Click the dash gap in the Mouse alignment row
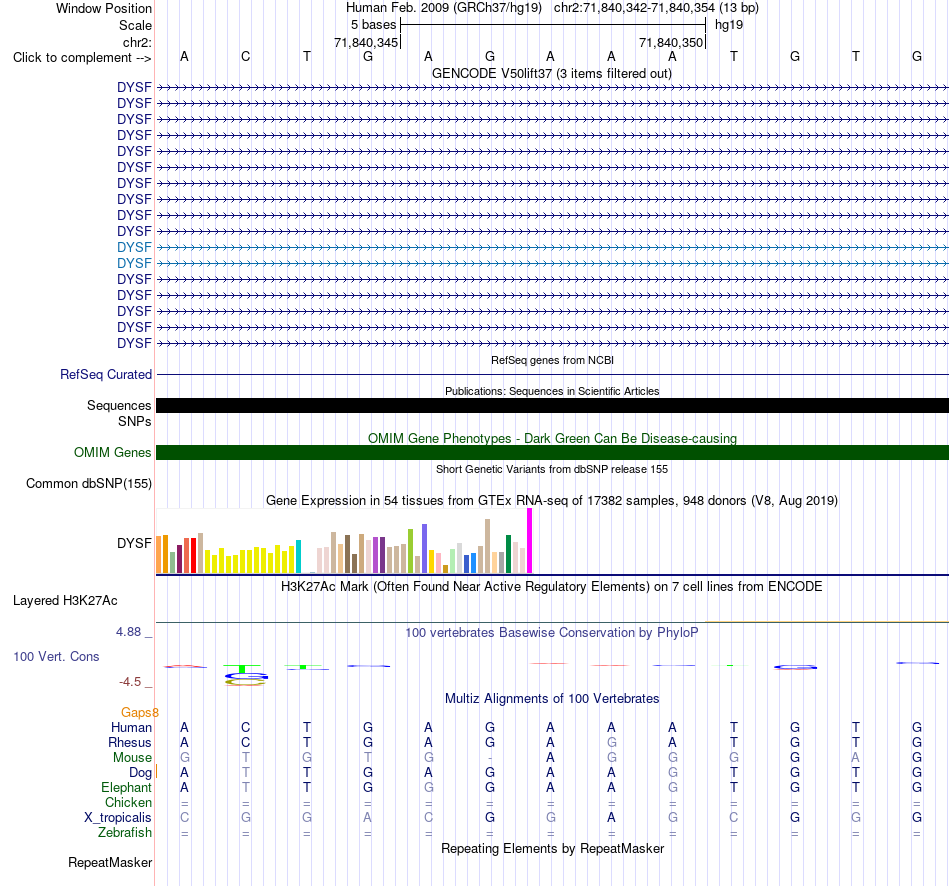 [x=490, y=758]
